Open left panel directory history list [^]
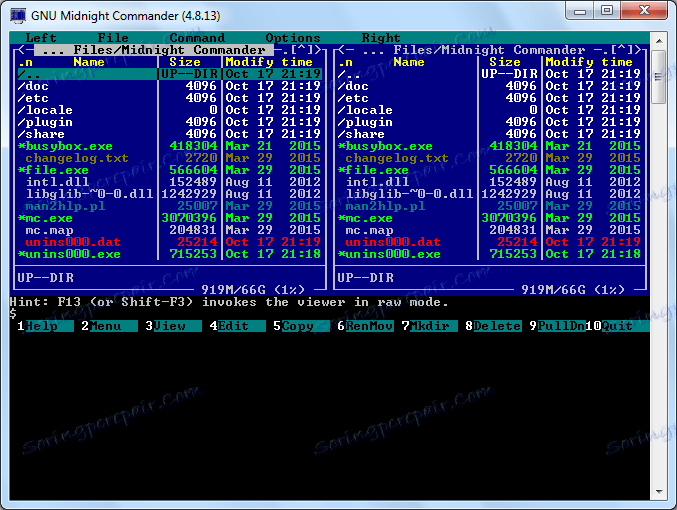The image size is (677, 510). click(x=302, y=50)
